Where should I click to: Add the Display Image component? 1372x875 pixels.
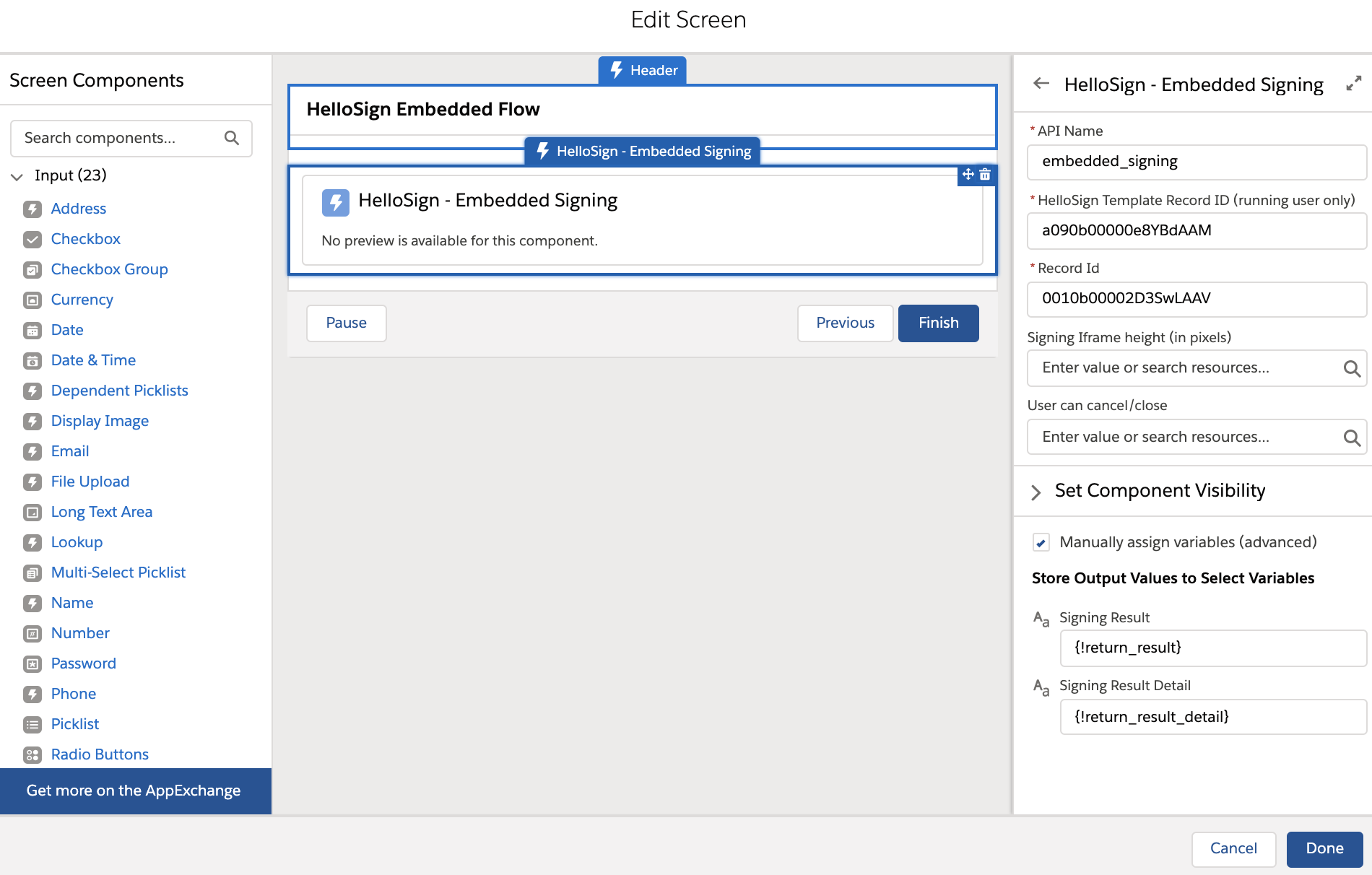tap(100, 421)
